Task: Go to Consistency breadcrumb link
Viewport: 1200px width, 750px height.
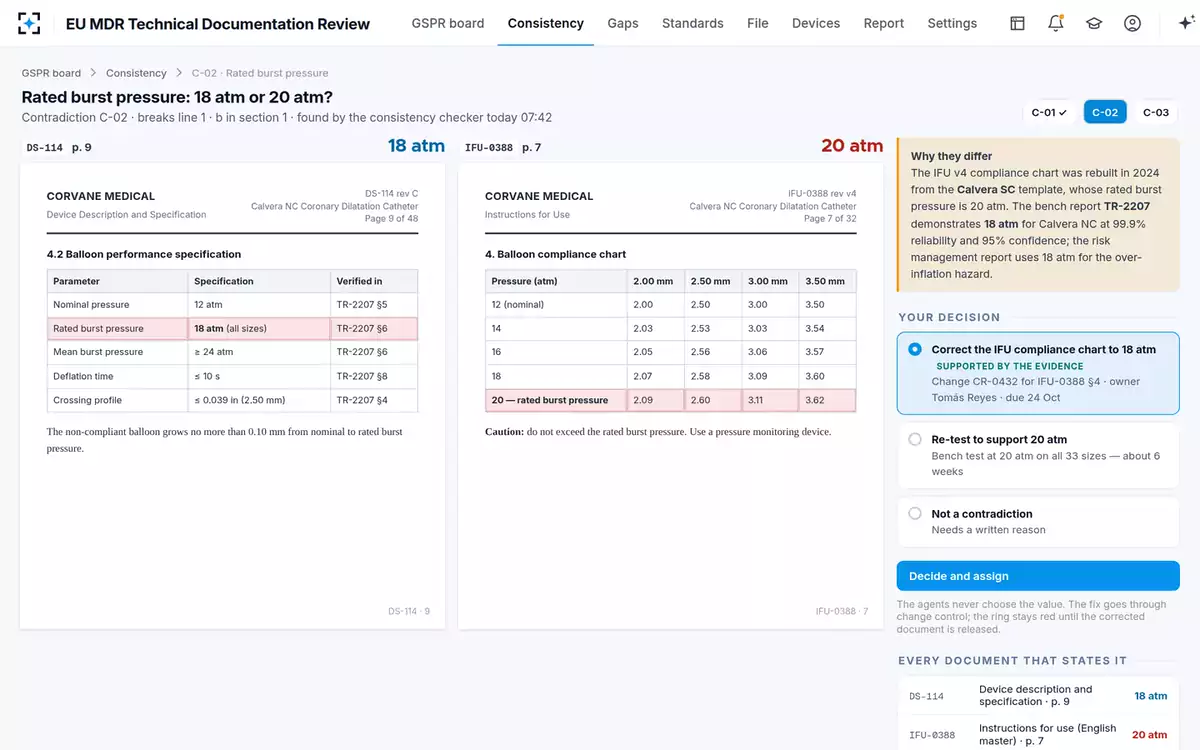Action: pyautogui.click(x=136, y=73)
